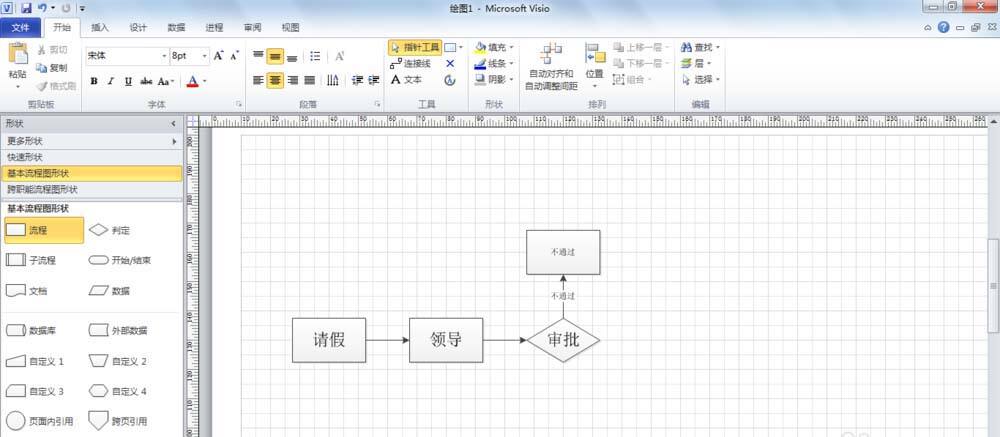This screenshot has height=437, width=1000.
Task: Rotate text direction icon
Action: tap(333, 80)
